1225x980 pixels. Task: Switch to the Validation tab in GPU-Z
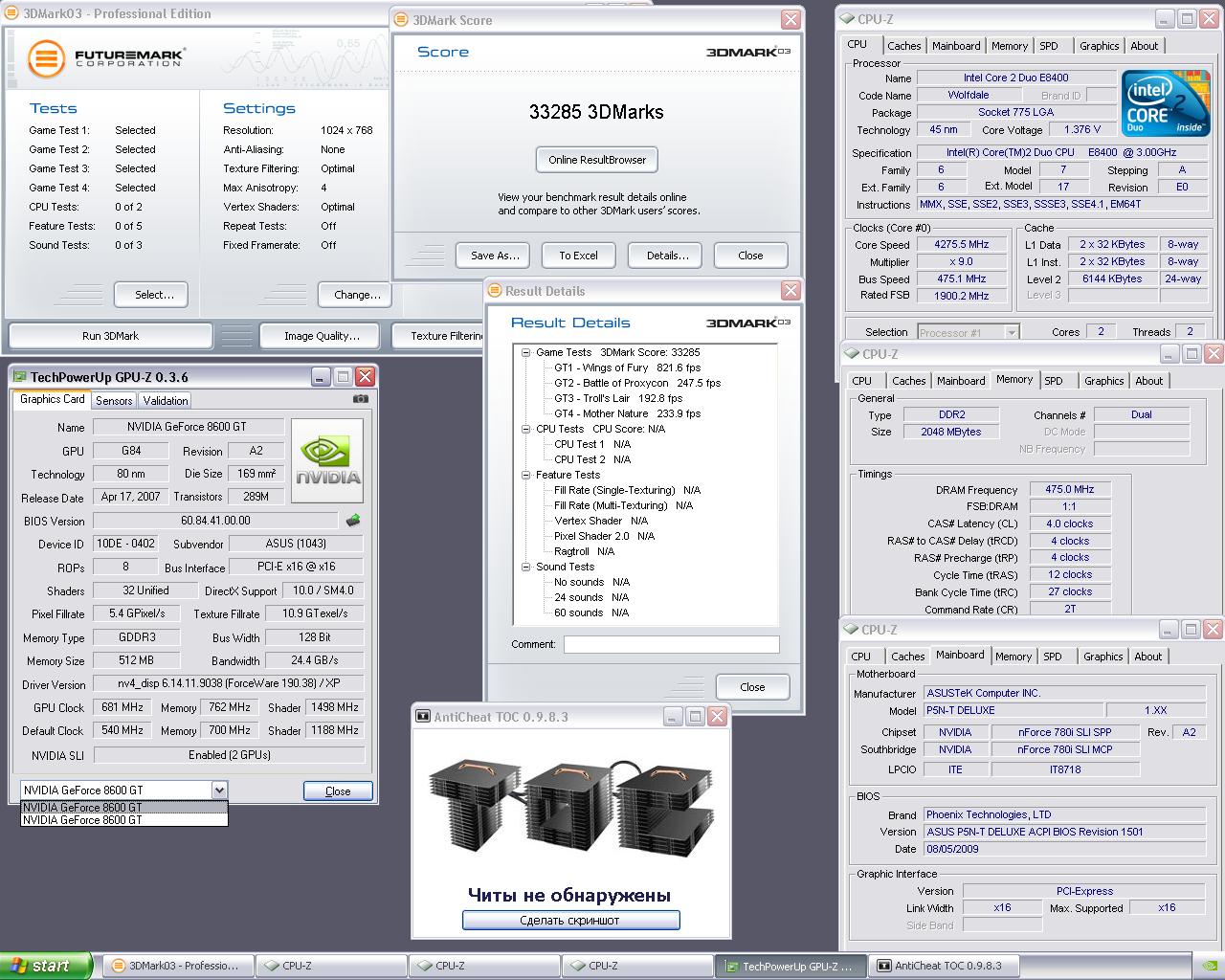click(x=166, y=400)
